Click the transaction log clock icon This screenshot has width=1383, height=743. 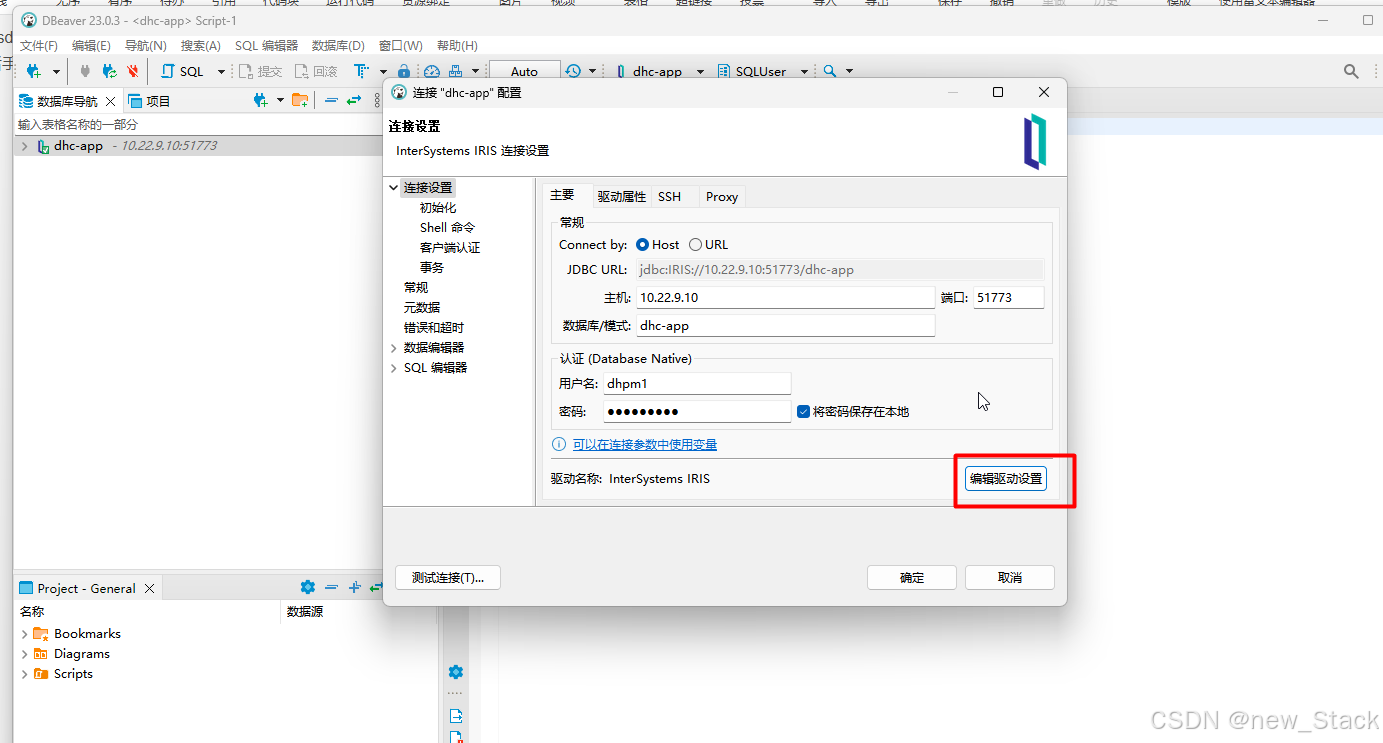(x=573, y=71)
